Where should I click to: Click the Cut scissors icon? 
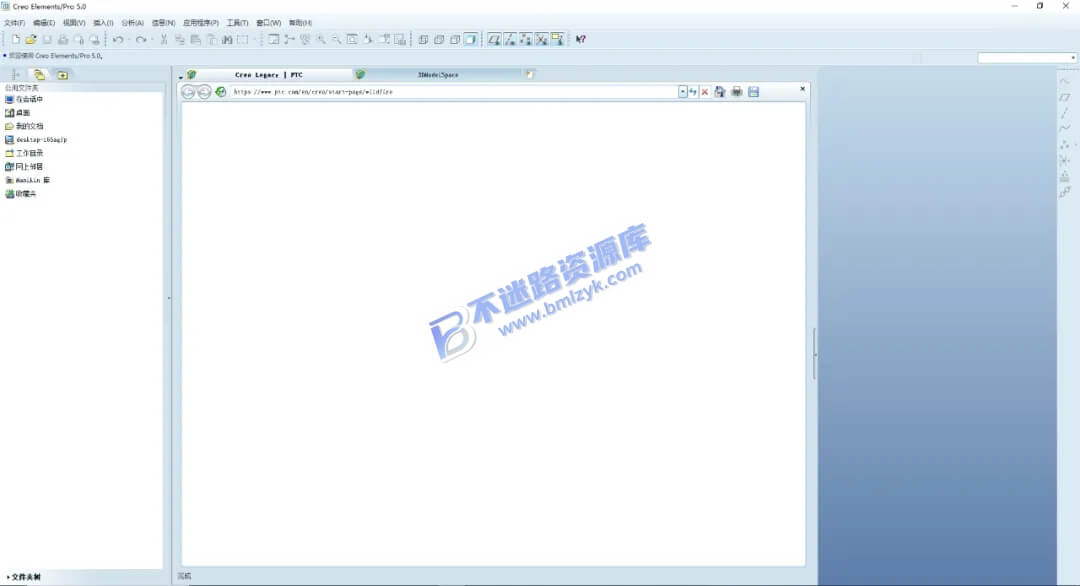pyautogui.click(x=164, y=39)
